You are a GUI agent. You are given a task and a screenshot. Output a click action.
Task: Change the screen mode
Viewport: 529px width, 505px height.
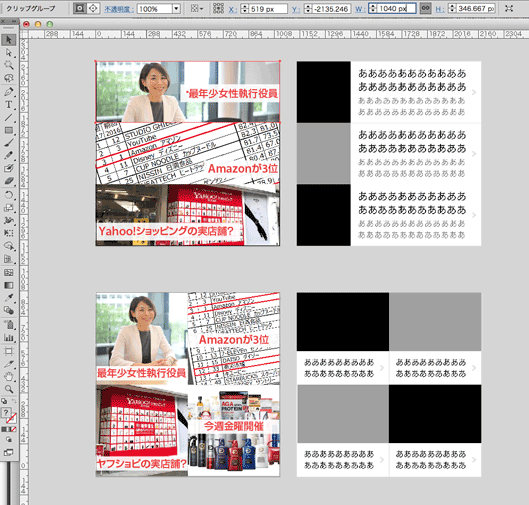pyautogui.click(x=9, y=453)
